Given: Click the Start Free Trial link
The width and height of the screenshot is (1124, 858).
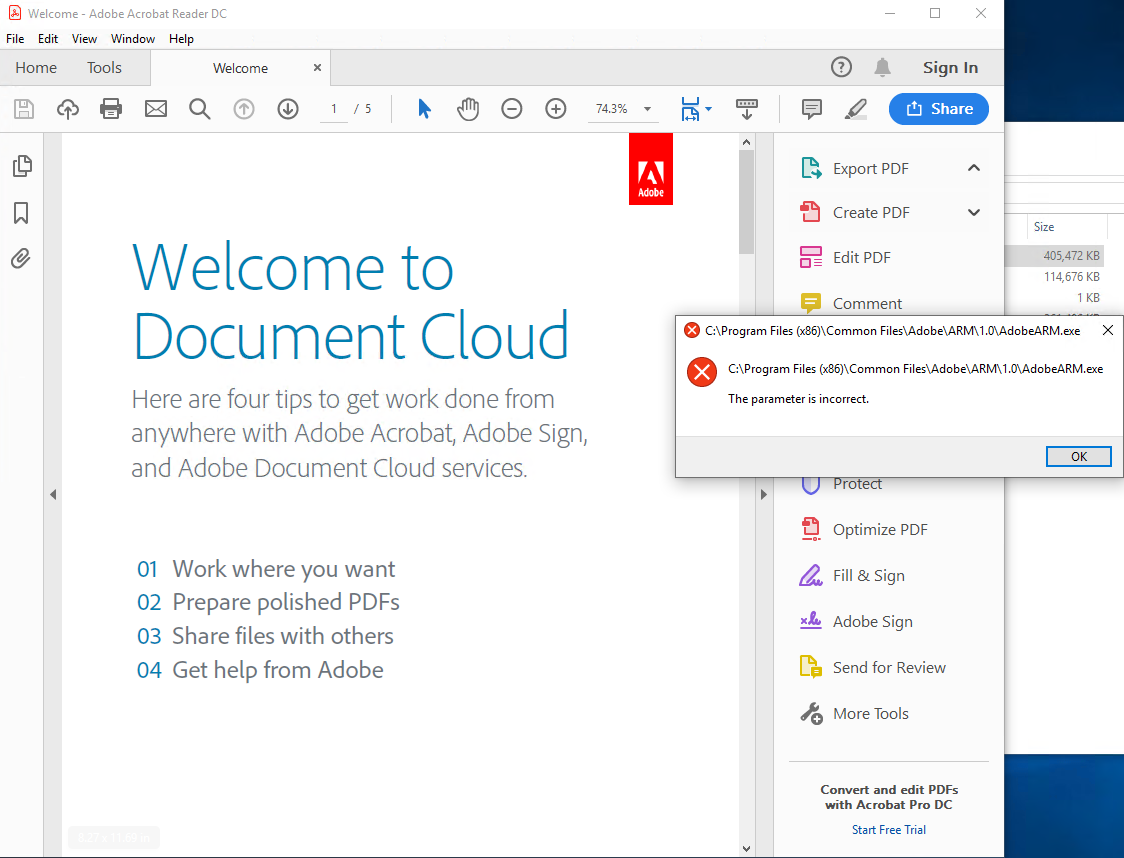Looking at the screenshot, I should (x=889, y=829).
